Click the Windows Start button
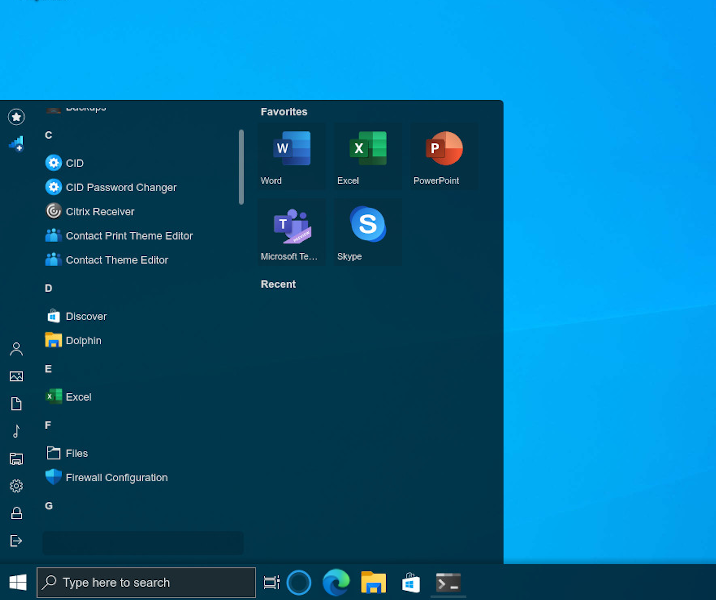 coord(18,582)
